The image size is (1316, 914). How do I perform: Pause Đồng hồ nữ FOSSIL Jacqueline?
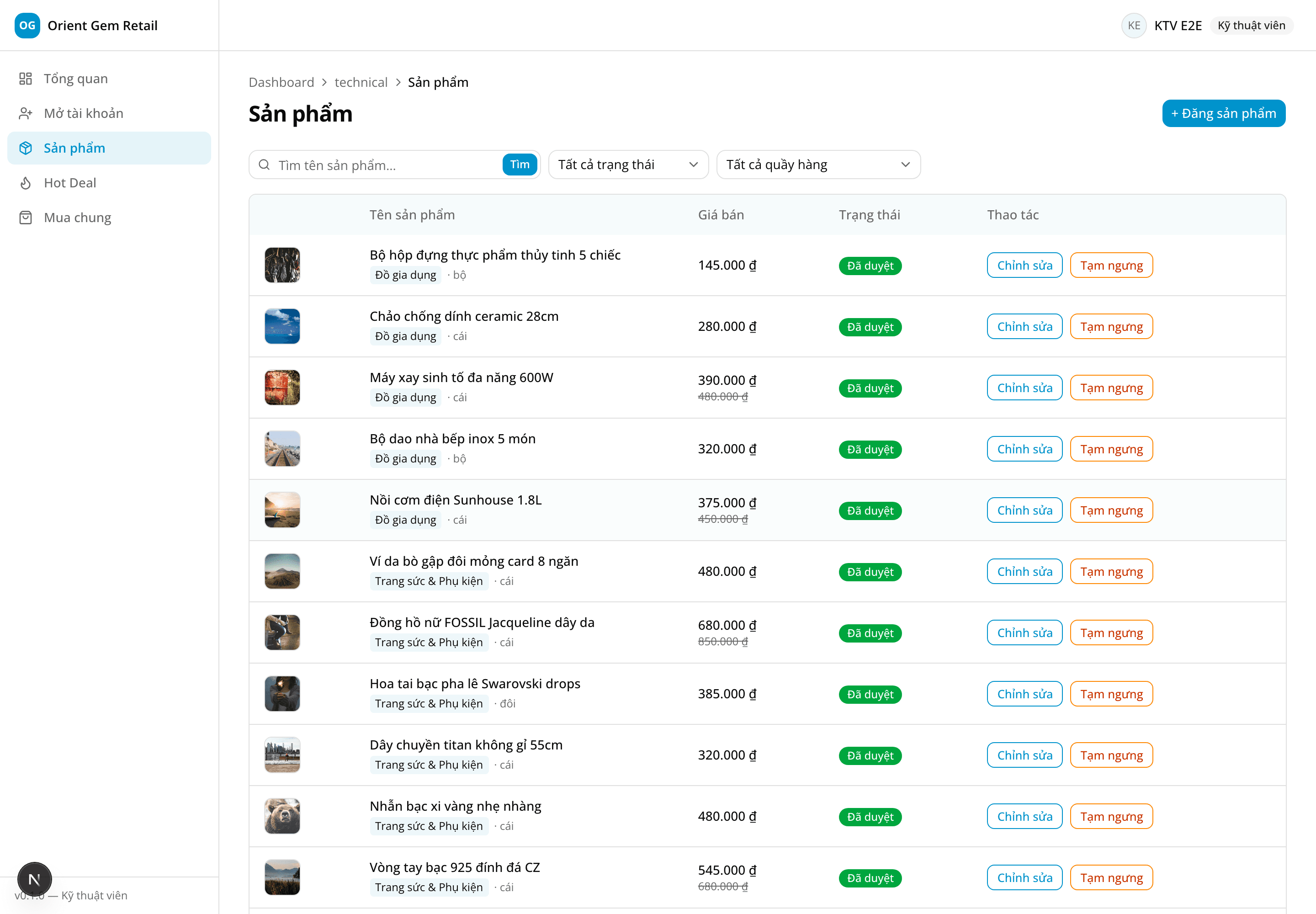click(1111, 633)
